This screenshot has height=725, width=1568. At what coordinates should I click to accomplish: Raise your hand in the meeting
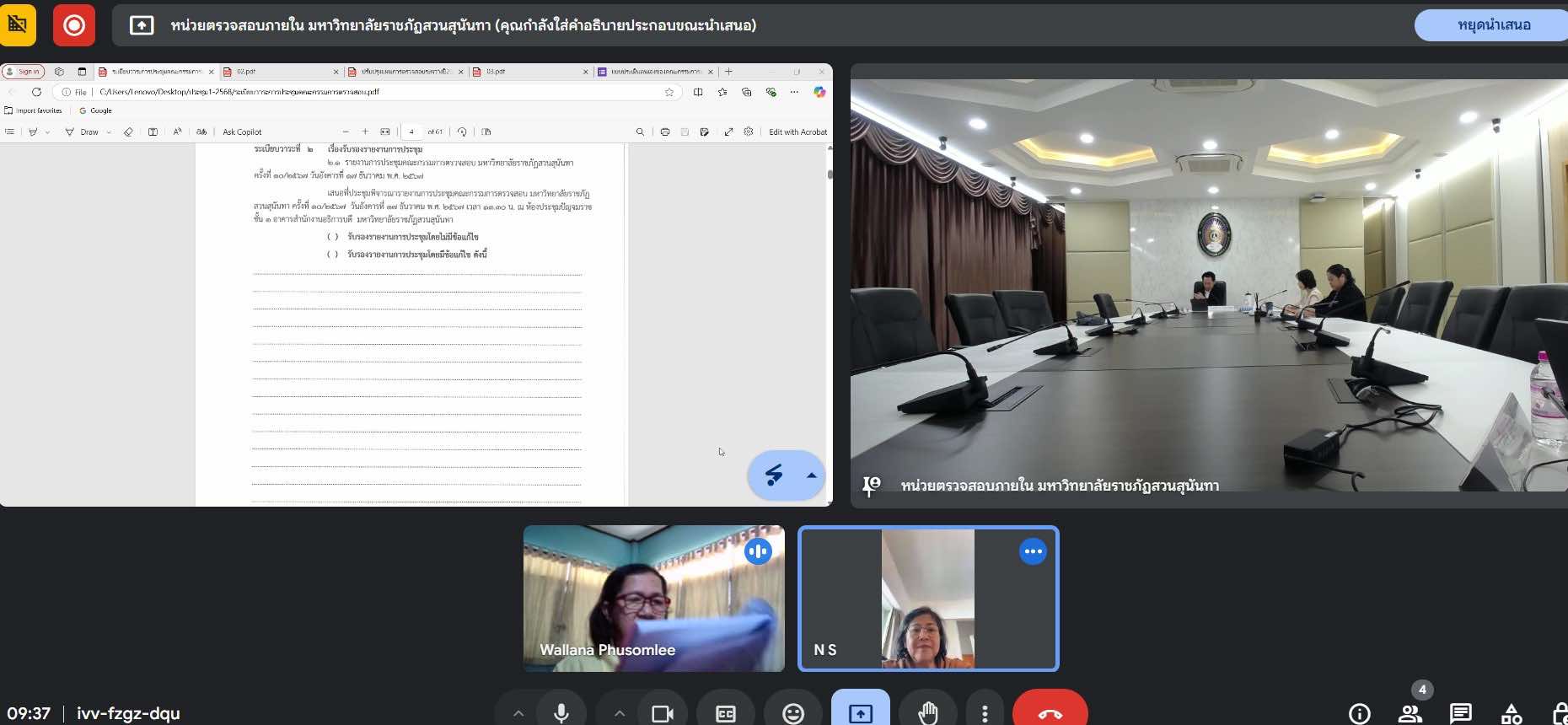click(x=927, y=713)
